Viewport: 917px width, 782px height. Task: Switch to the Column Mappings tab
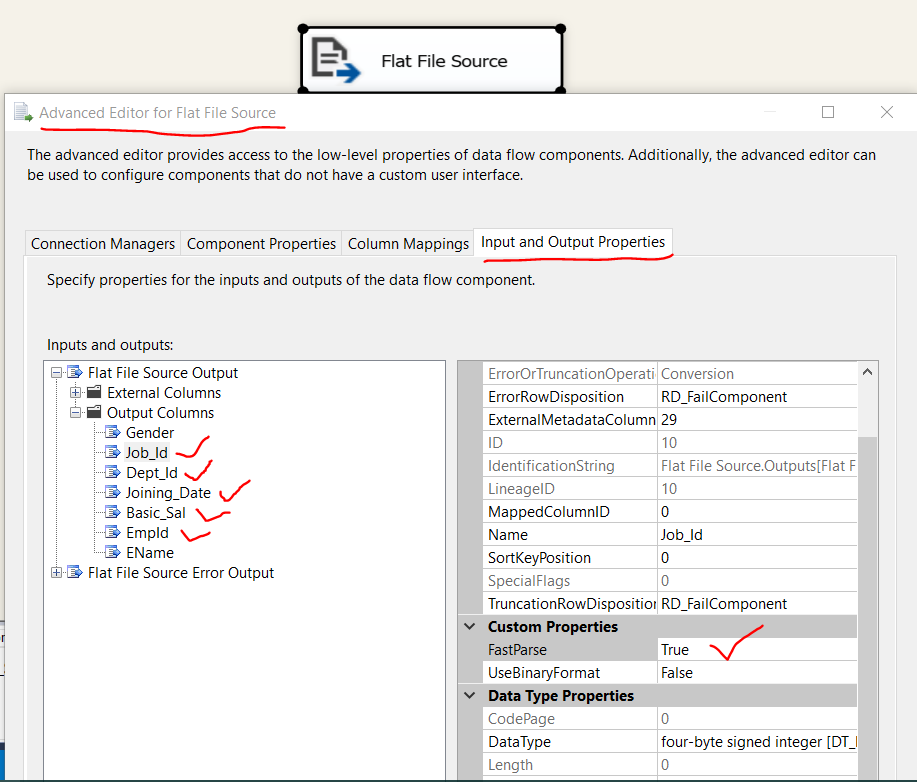(407, 242)
